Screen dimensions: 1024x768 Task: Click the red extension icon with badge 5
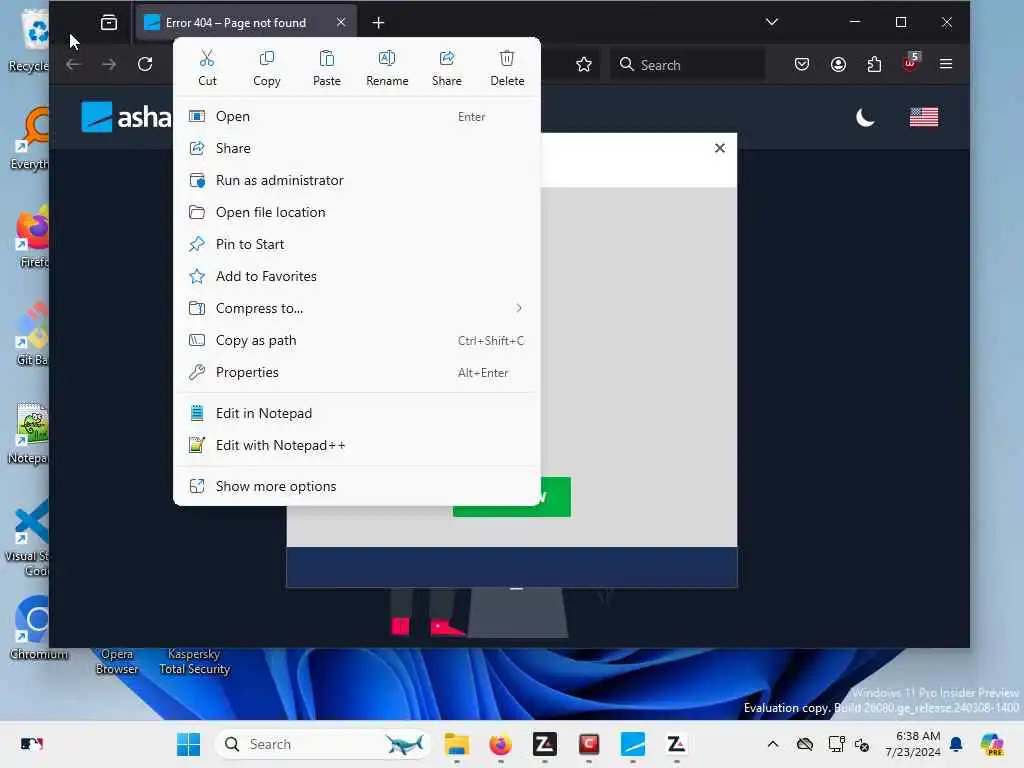pos(910,63)
